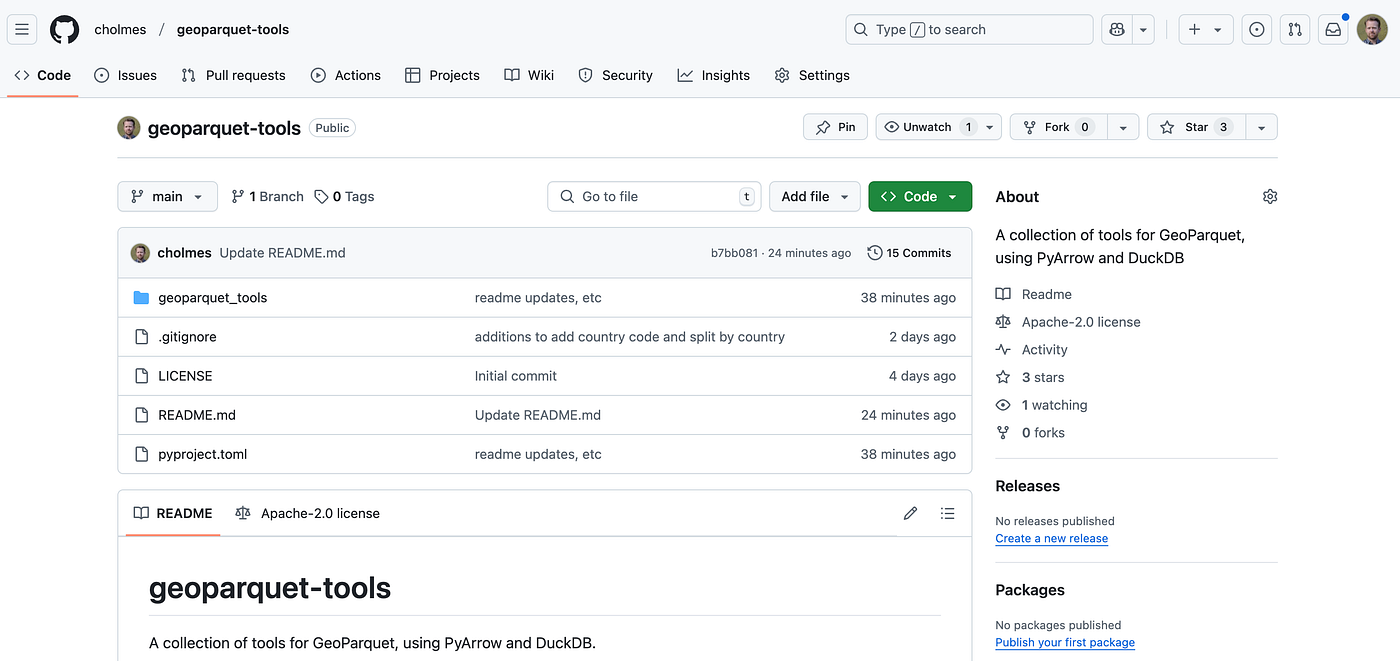Screen dimensions: 1400x661
Task: Open the Insights tab
Action: 714,75
